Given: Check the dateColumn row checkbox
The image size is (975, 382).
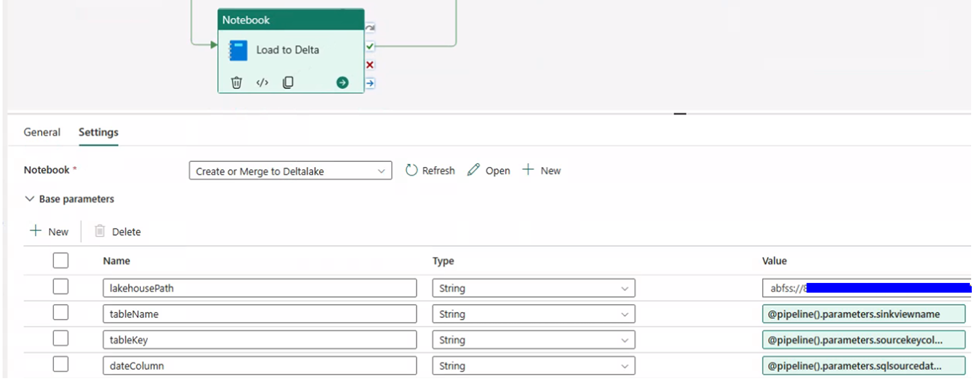Looking at the screenshot, I should click(60, 364).
